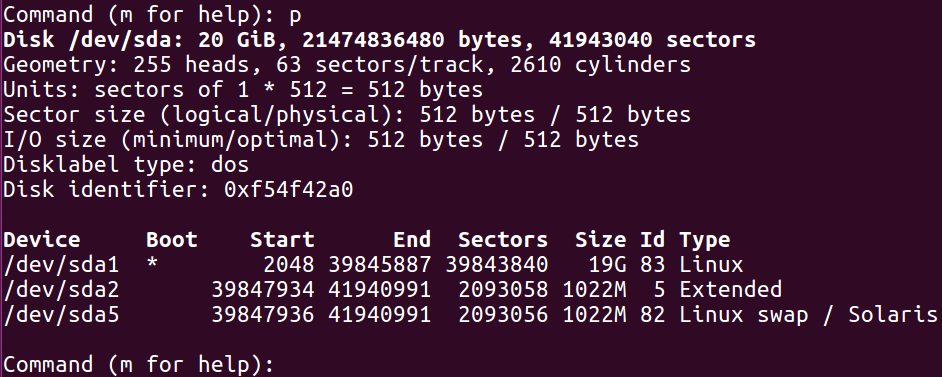Click the Sectors column header

point(503,240)
